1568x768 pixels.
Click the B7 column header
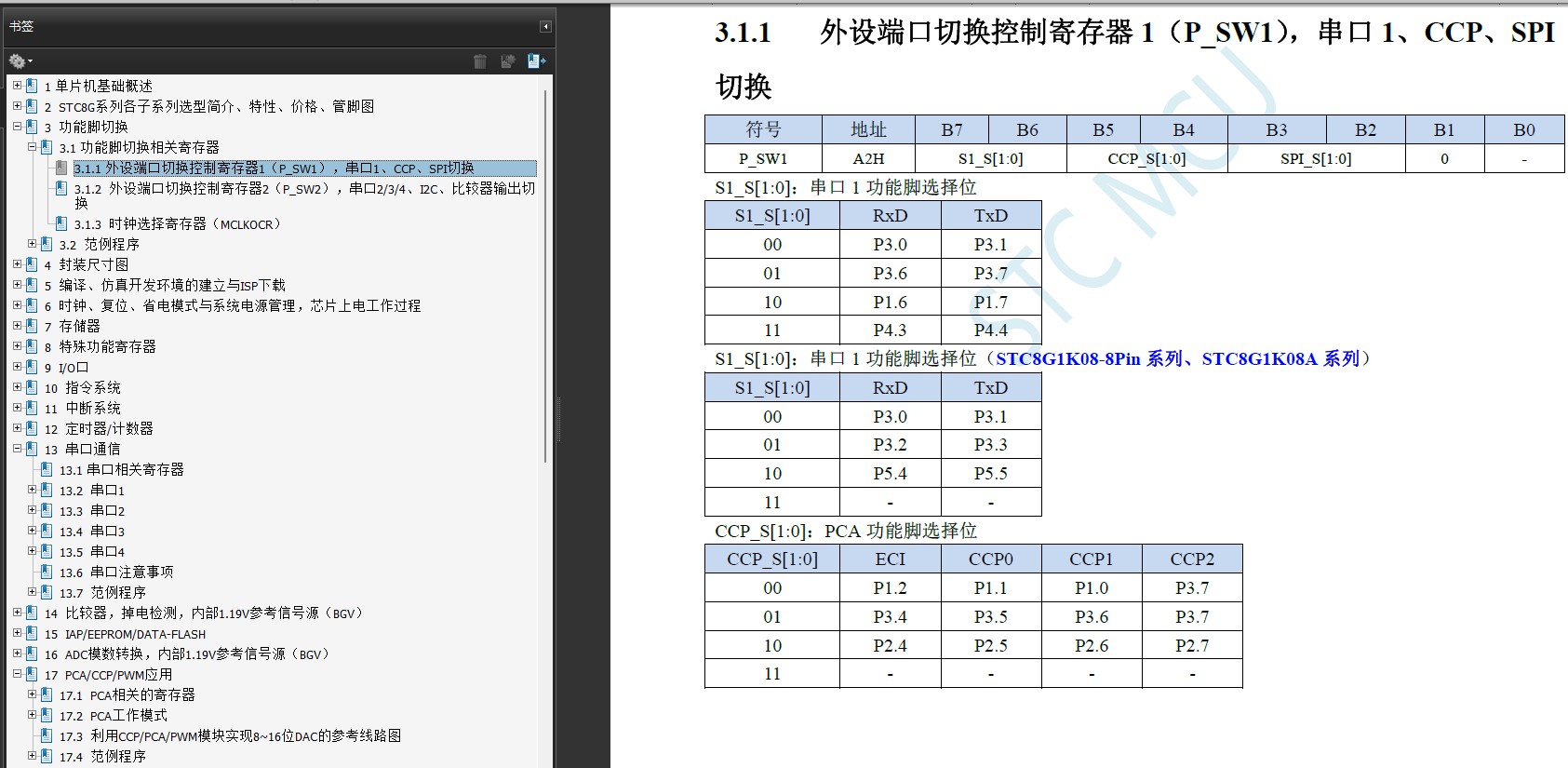(x=952, y=130)
